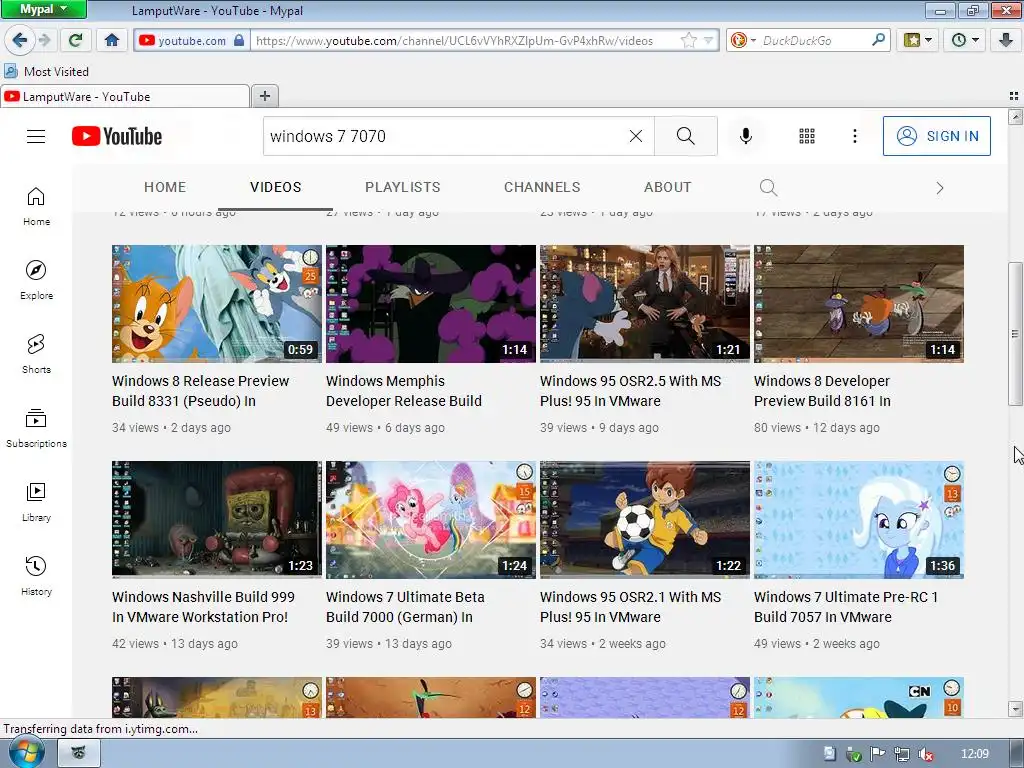1024x768 pixels.
Task: Select the VIDEOS tab
Action: pyautogui.click(x=276, y=187)
